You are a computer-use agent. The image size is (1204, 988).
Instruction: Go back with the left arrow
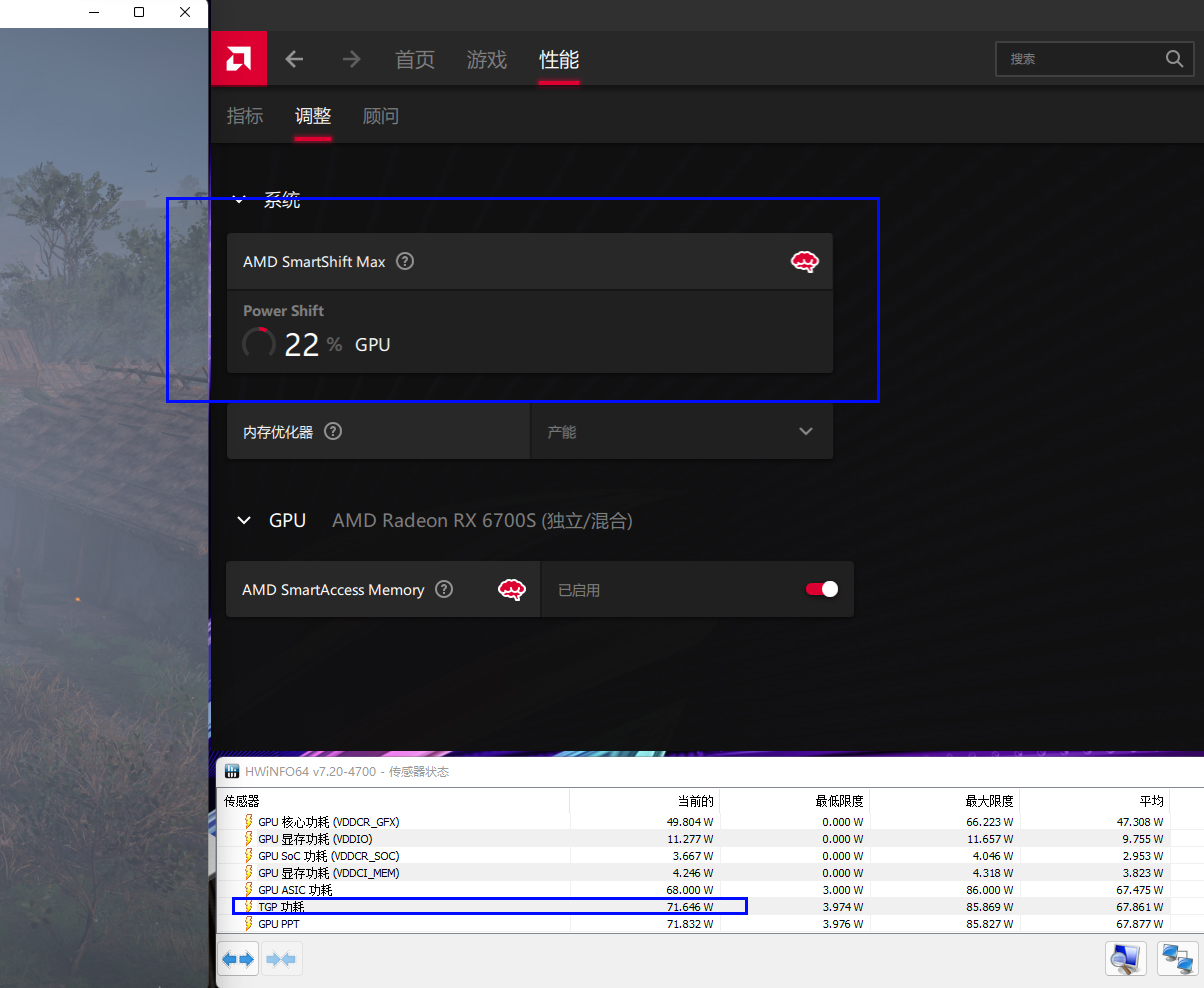[x=294, y=59]
